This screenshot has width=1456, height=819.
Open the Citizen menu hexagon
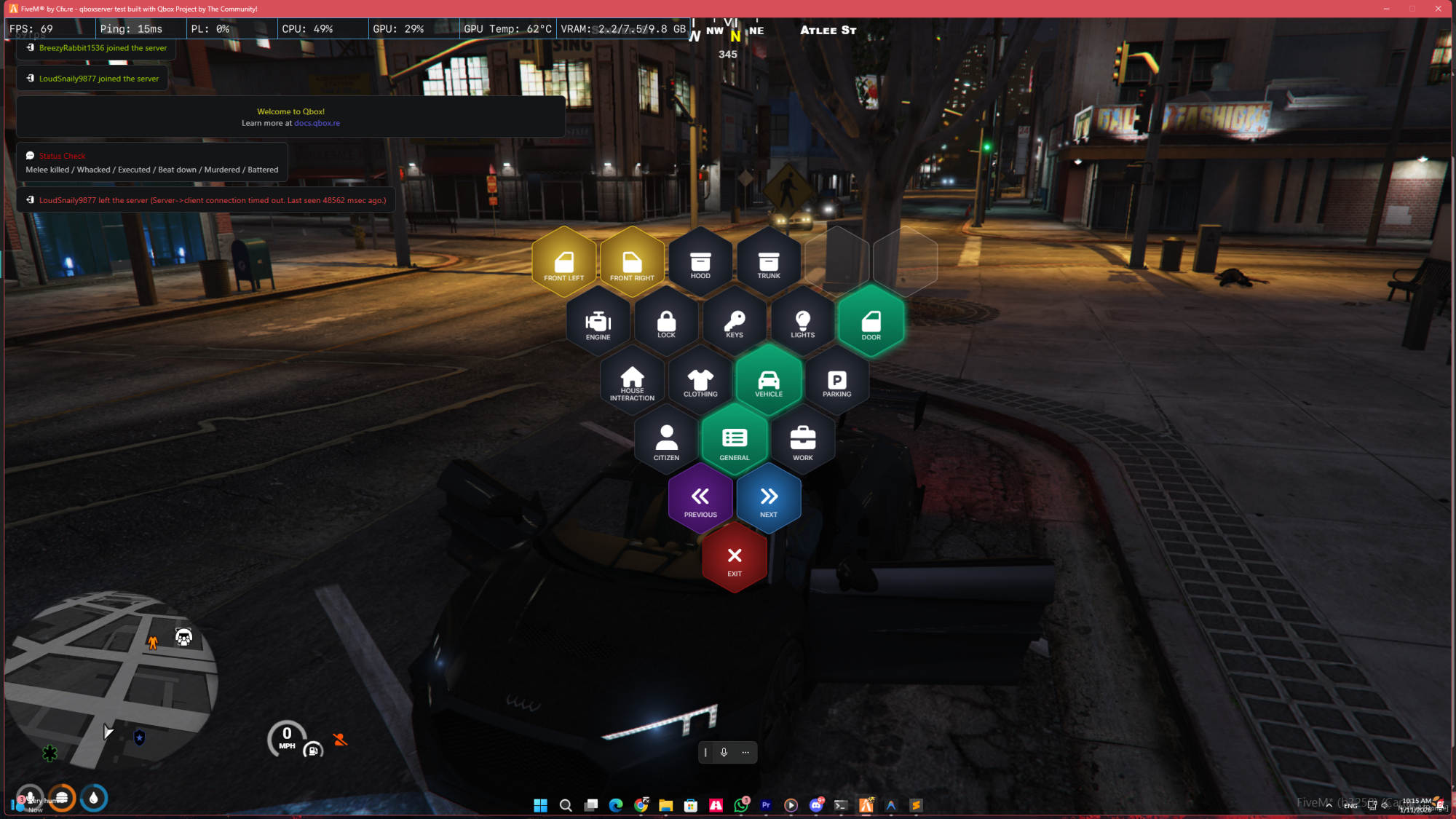pyautogui.click(x=666, y=439)
